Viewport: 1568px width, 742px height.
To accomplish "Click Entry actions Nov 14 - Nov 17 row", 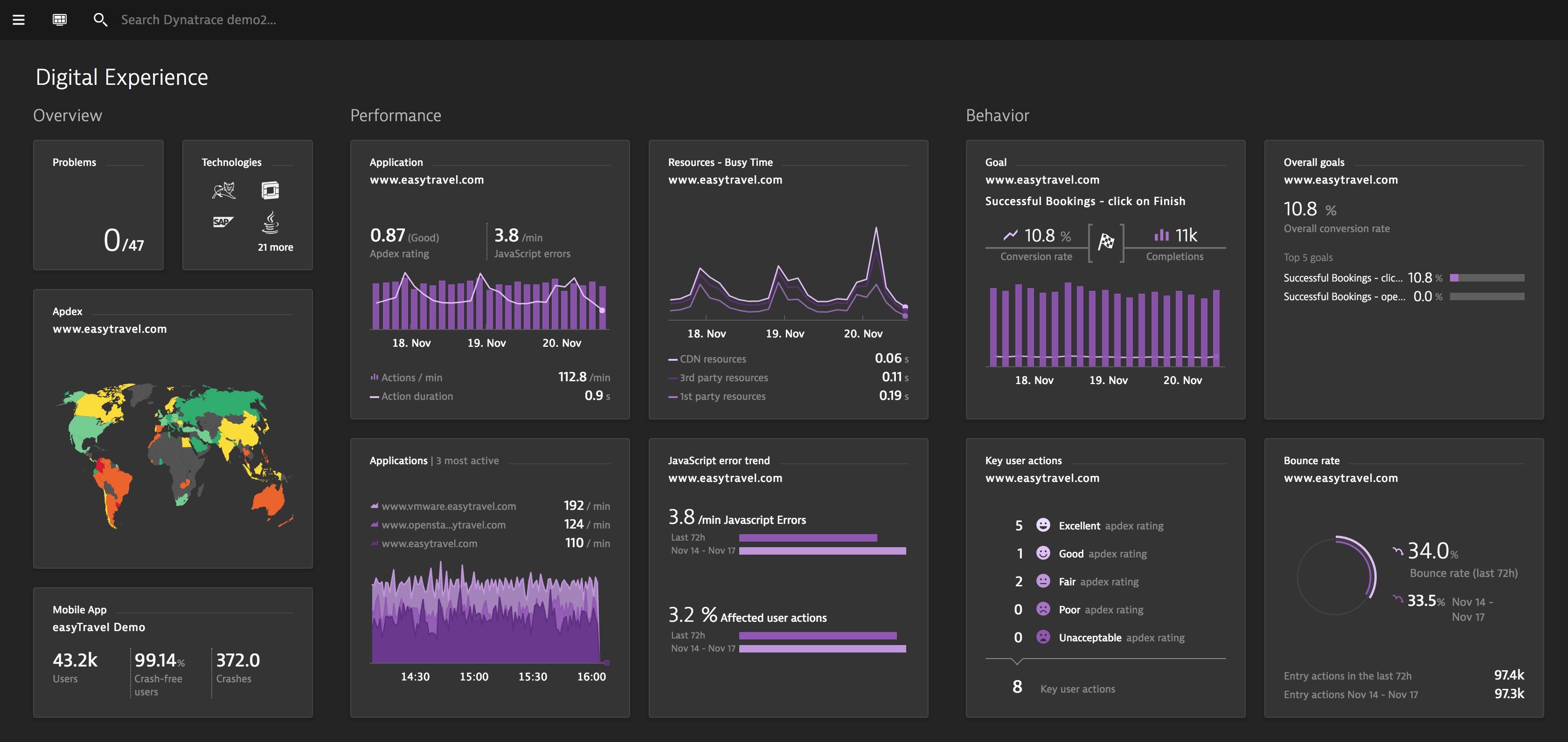I will coord(1404,694).
